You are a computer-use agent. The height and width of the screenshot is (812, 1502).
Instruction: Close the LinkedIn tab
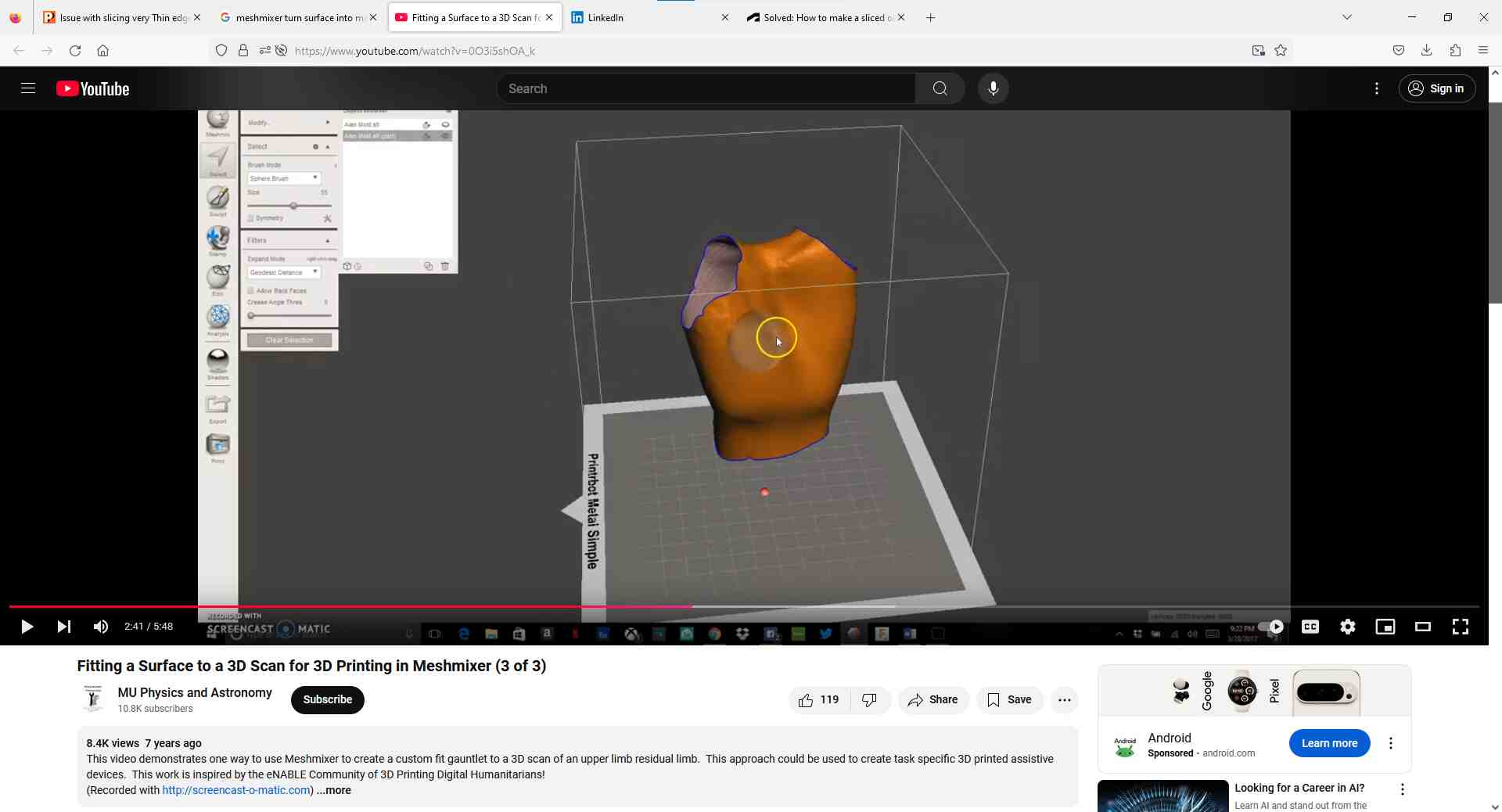point(725,17)
